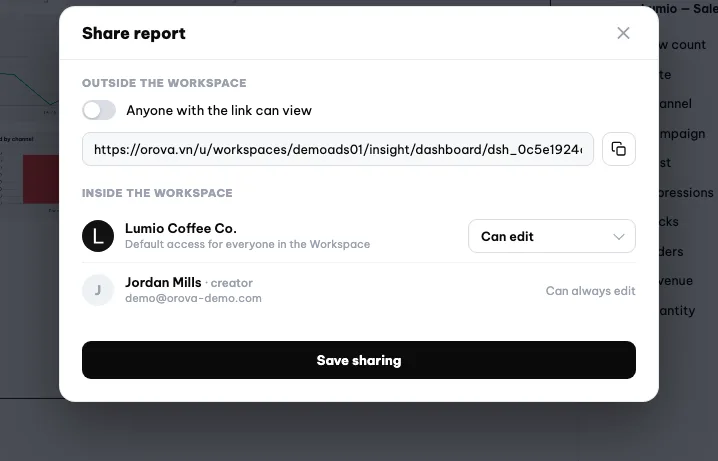This screenshot has width=718, height=461.
Task: Click 'Anyone with the link can view' label
Action: [219, 110]
